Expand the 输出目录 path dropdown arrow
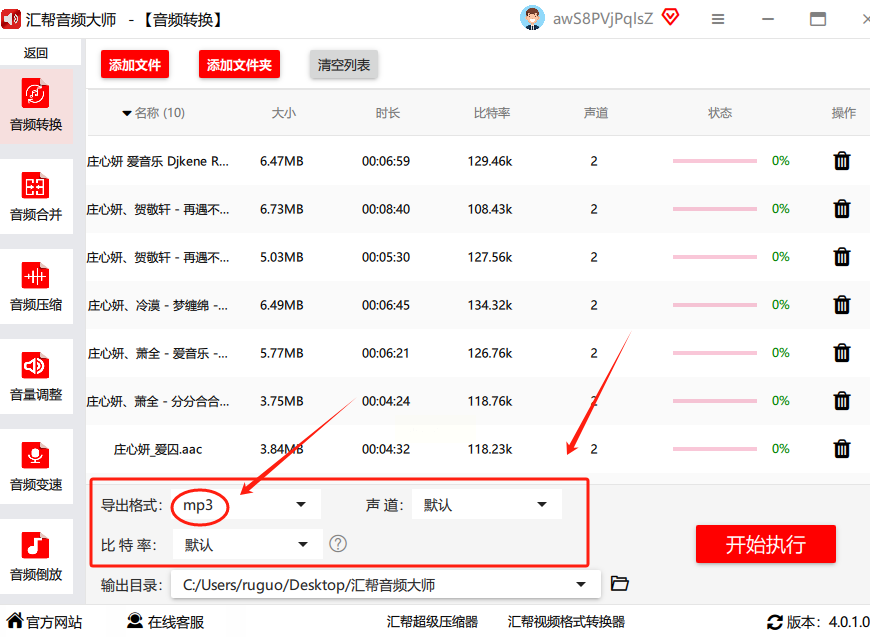This screenshot has height=637, width=870. point(581,584)
